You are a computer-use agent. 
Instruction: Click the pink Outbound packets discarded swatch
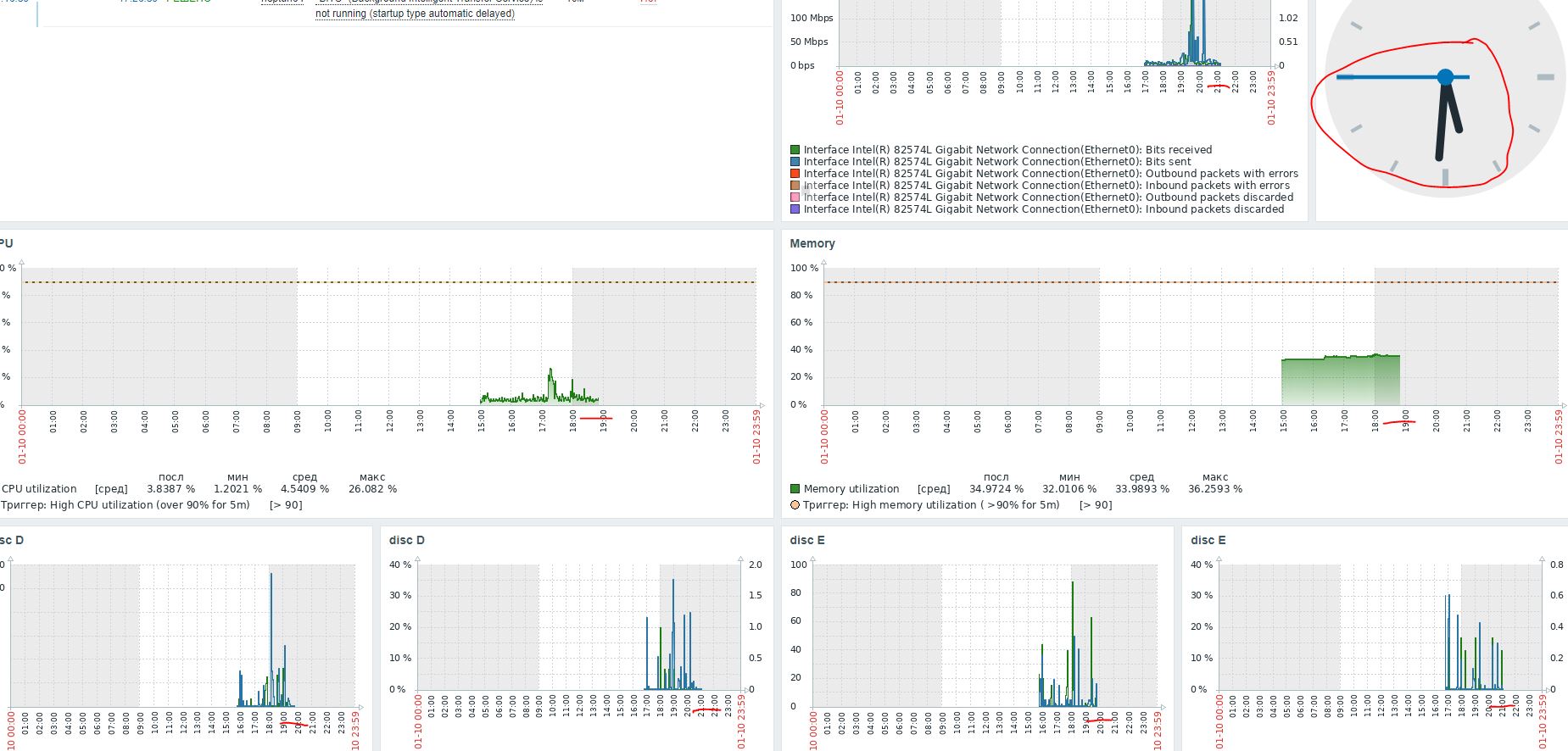pyautogui.click(x=795, y=197)
